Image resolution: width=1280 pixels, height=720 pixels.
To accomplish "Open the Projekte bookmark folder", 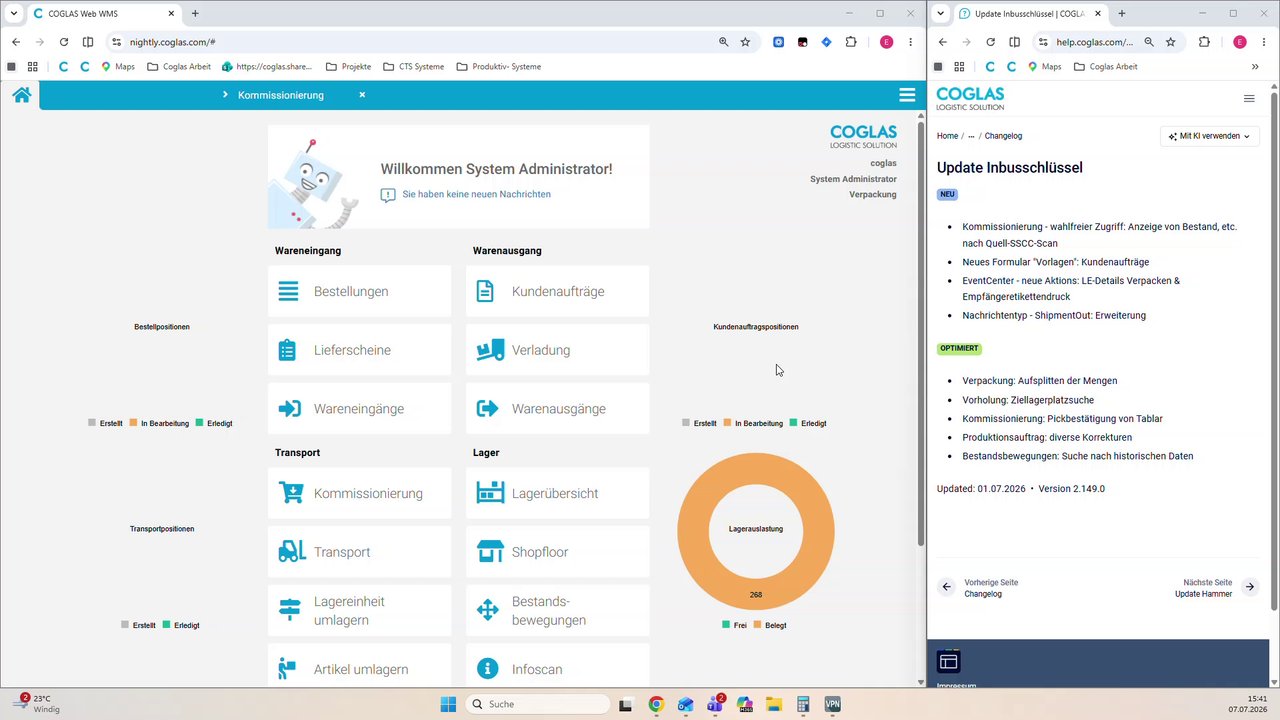I will pos(348,67).
